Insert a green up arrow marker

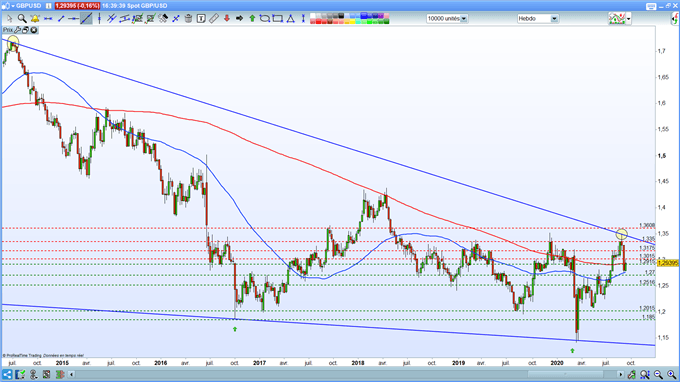tap(252, 19)
